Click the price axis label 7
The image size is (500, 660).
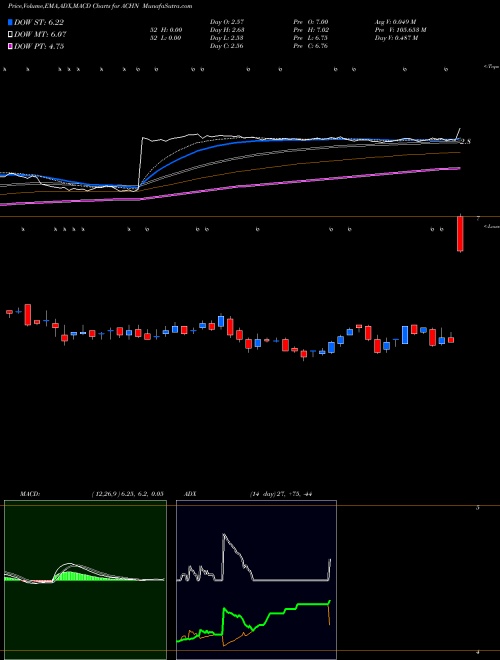click(x=478, y=218)
